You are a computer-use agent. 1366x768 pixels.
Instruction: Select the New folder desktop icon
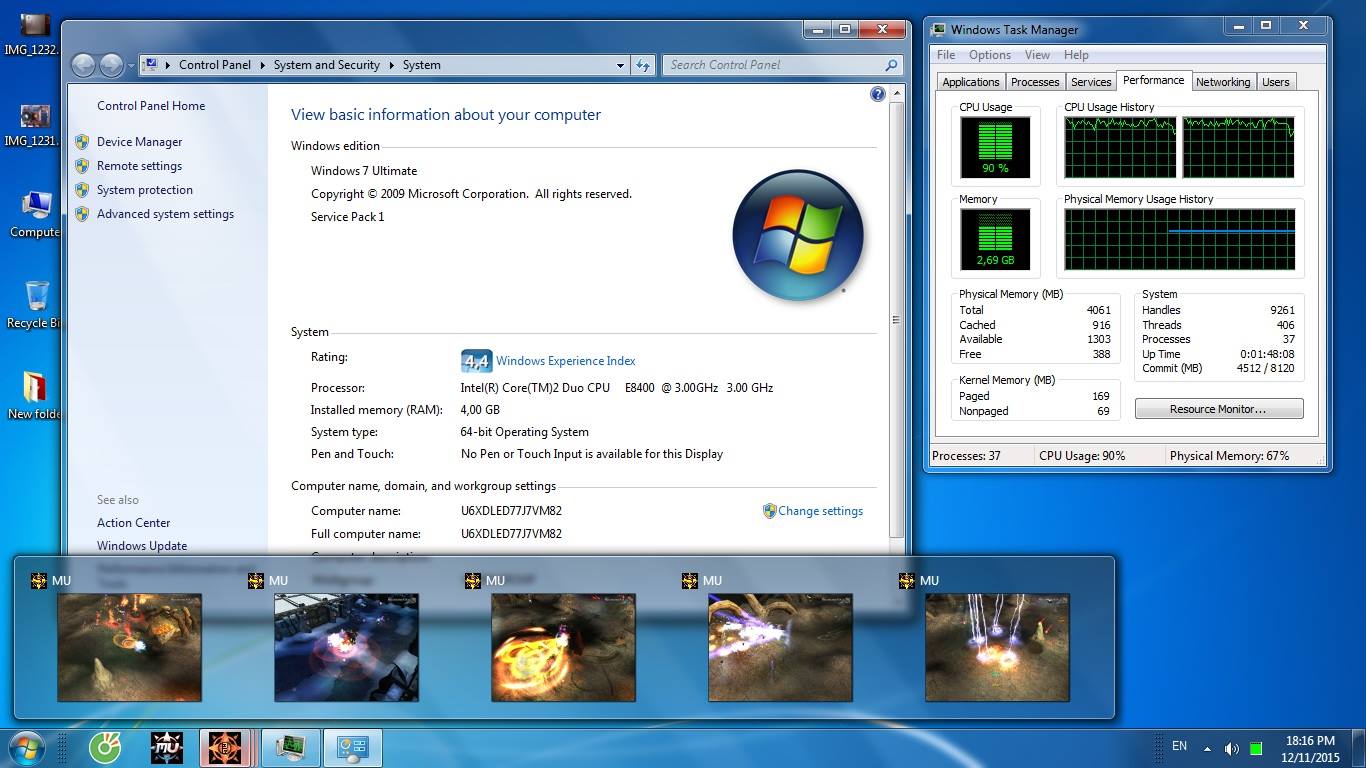[34, 395]
